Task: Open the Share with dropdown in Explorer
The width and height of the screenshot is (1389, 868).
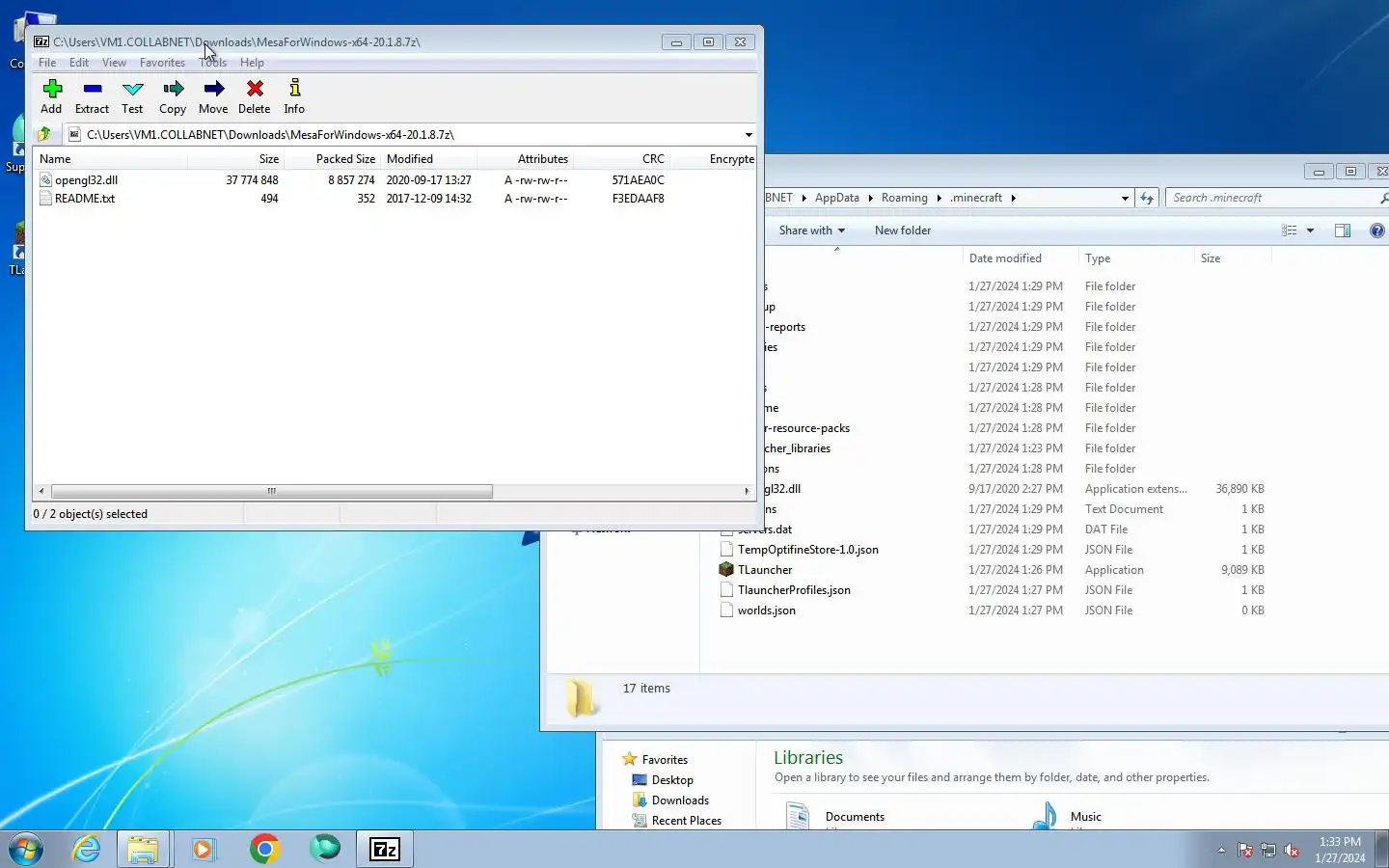Action: coord(811,231)
